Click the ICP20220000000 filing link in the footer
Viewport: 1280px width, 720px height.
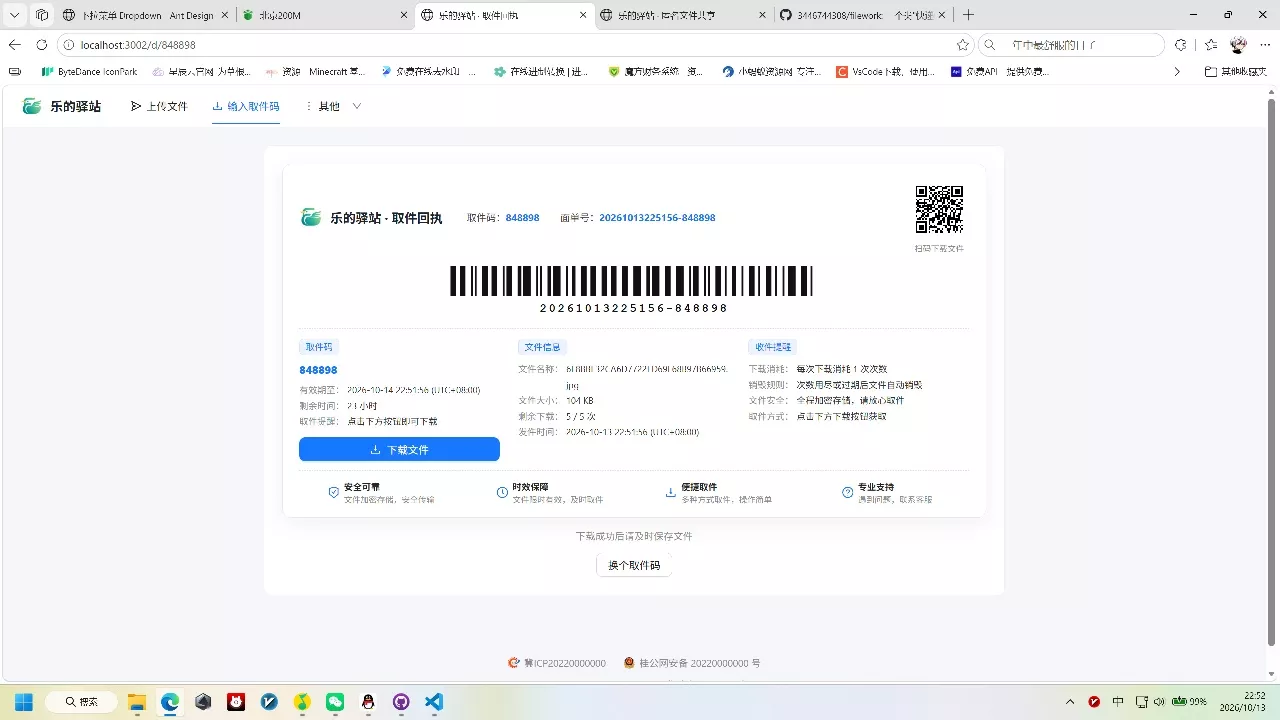pyautogui.click(x=557, y=663)
